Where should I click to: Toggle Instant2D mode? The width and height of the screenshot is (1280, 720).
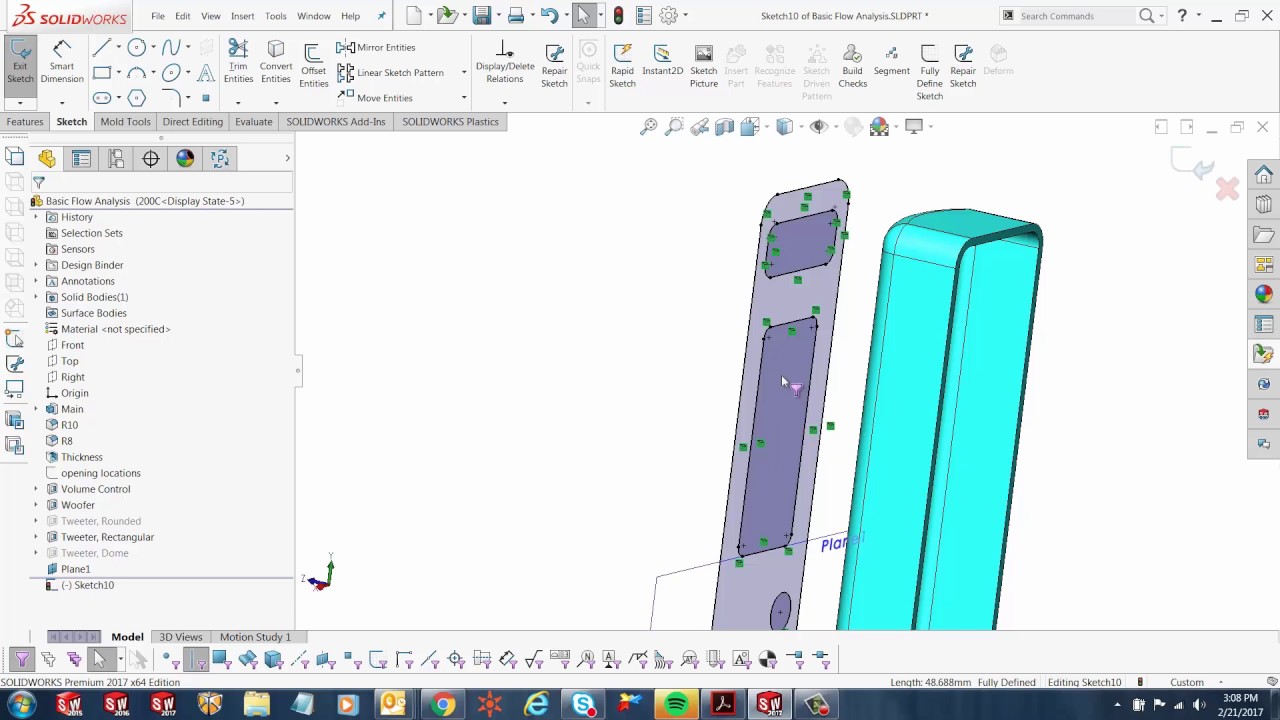(662, 62)
